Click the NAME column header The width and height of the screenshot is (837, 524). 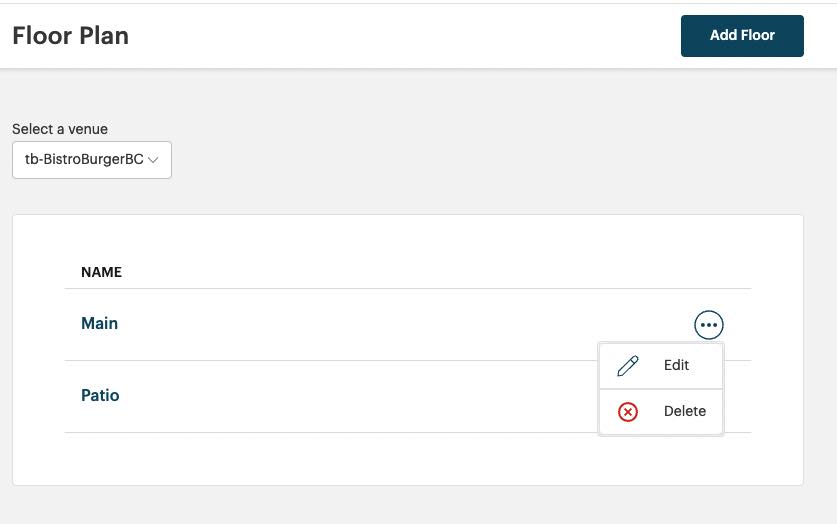click(x=101, y=272)
